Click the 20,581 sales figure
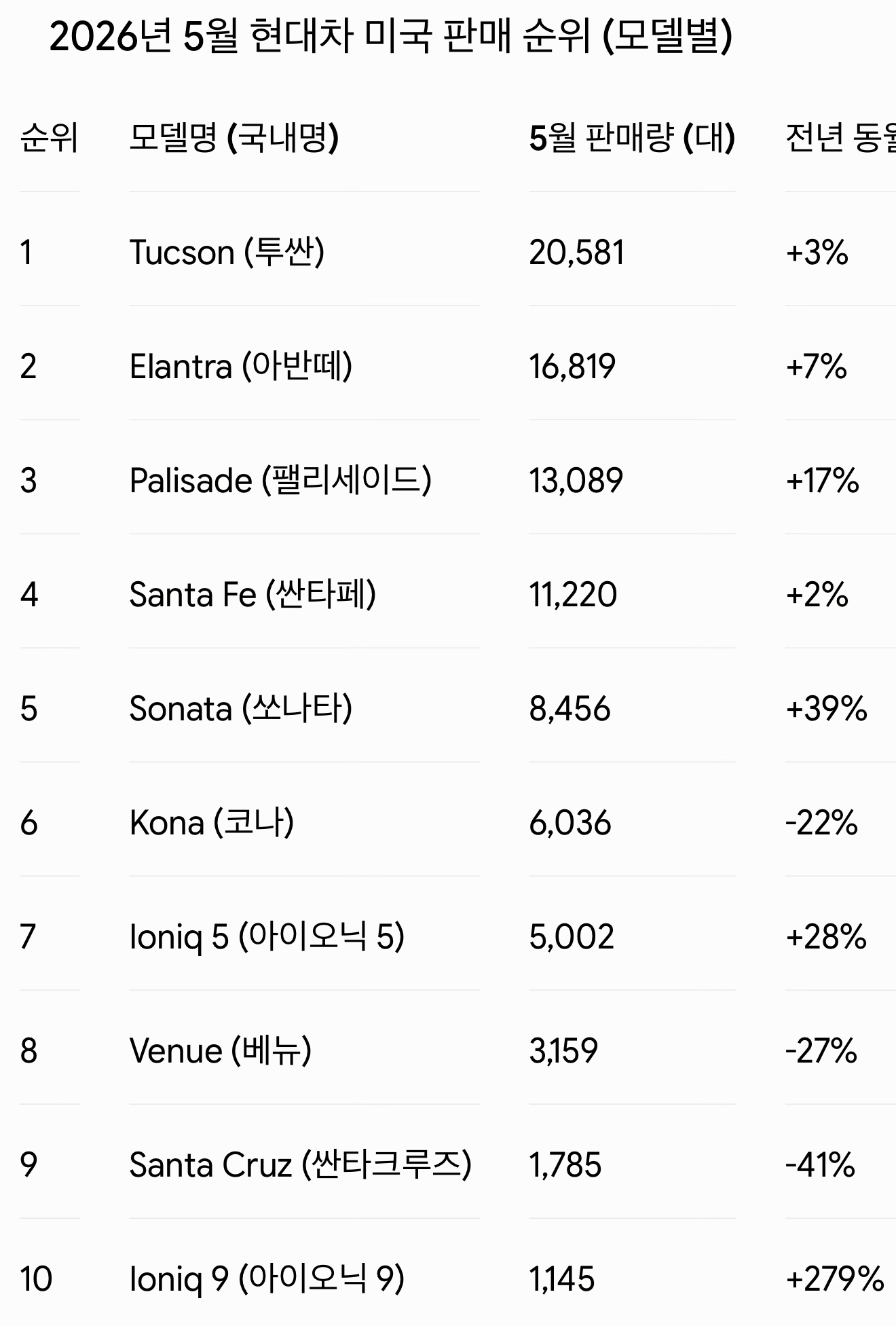The height and width of the screenshot is (1326, 896). 576,253
